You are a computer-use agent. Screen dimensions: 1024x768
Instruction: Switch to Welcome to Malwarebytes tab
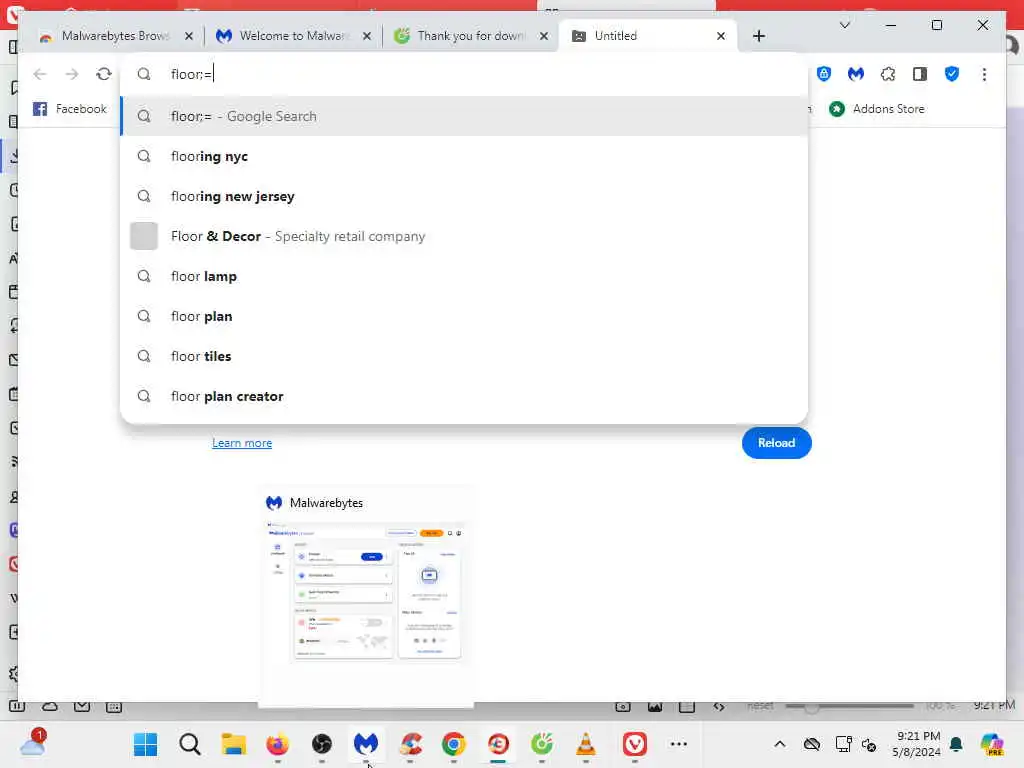293,36
